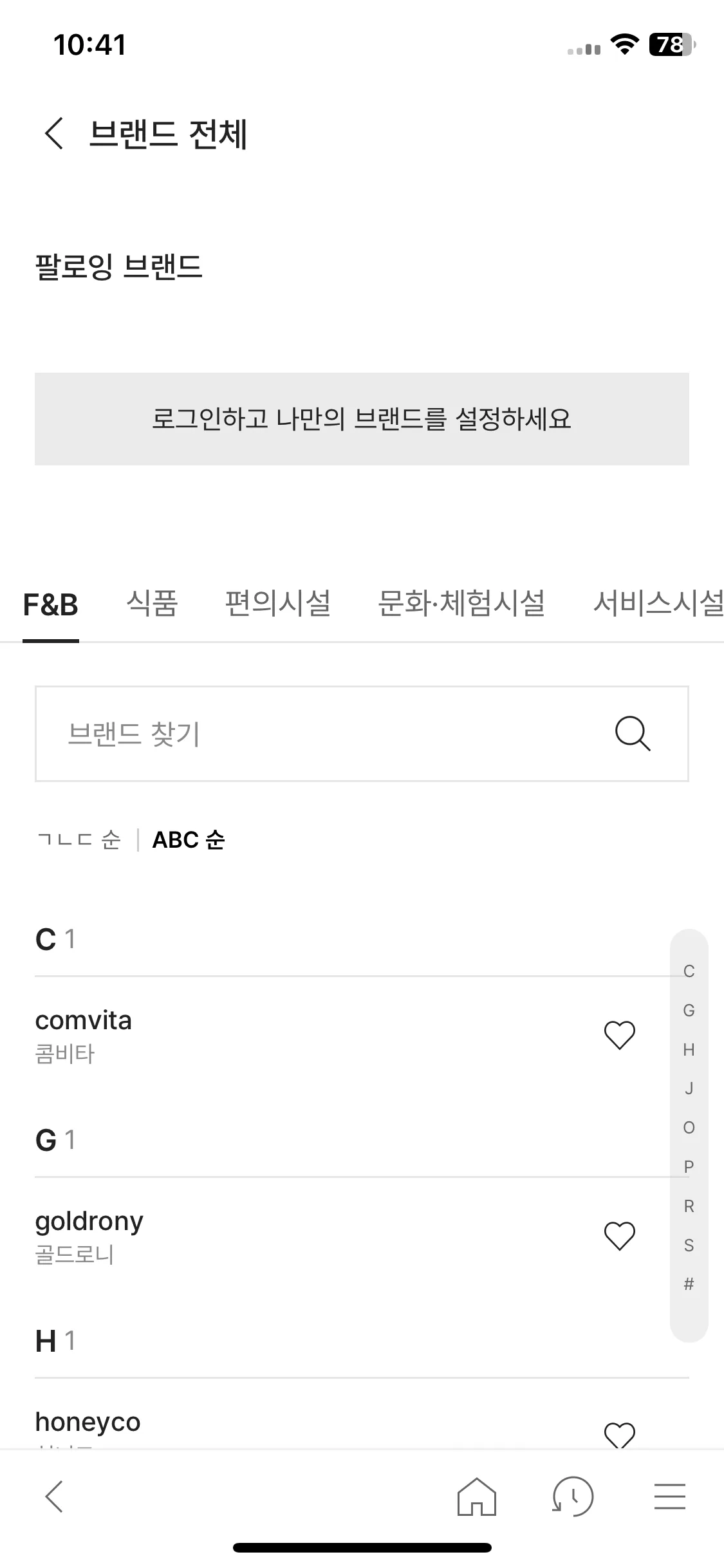The height and width of the screenshot is (1568, 724).
Task: Switch to the 식품 tab
Action: pos(152,604)
